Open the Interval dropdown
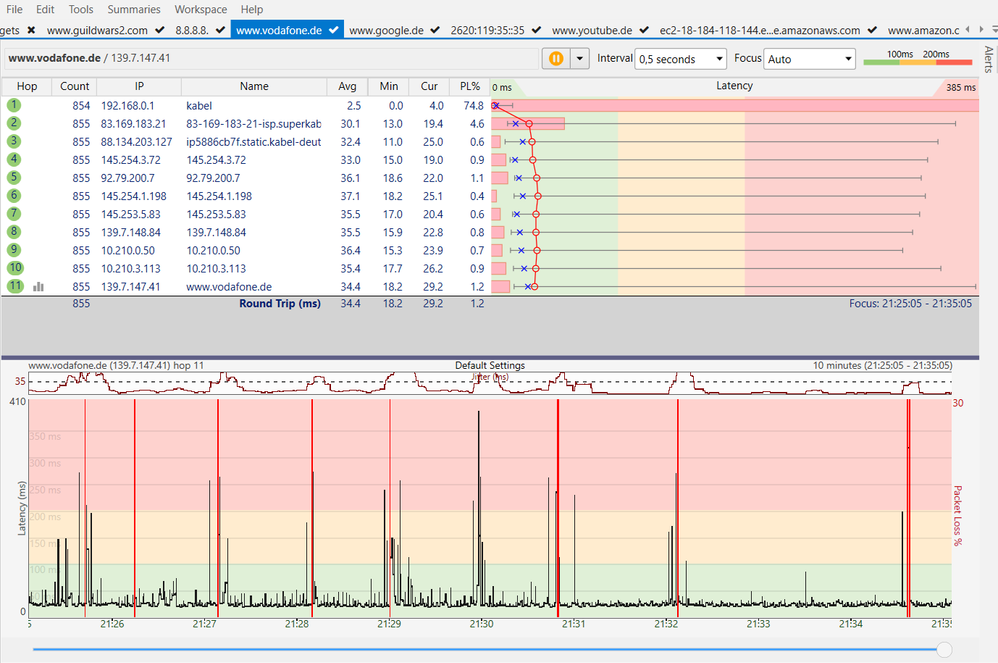This screenshot has height=663, width=998. pyautogui.click(x=681, y=59)
